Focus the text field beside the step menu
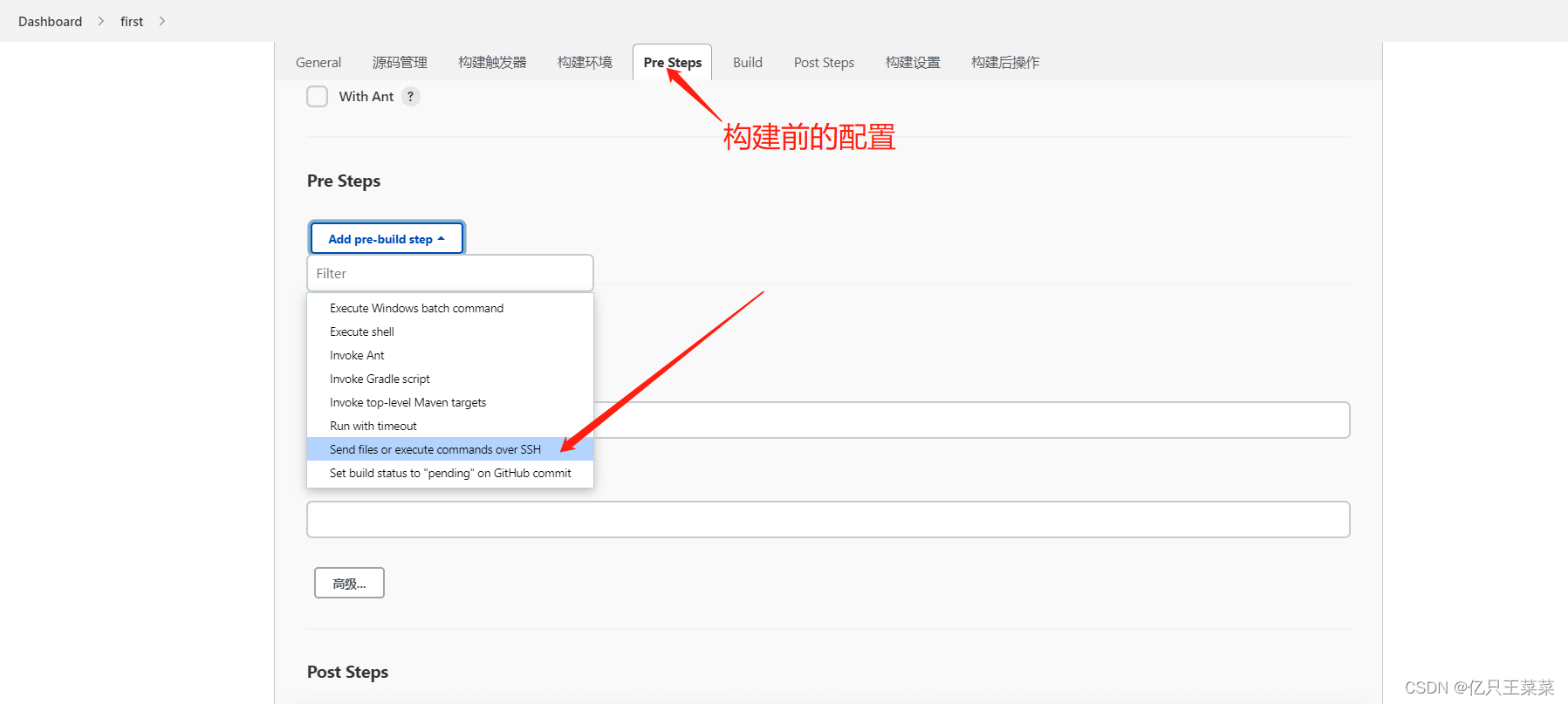Image resolution: width=1568 pixels, height=704 pixels. pyautogui.click(x=972, y=420)
